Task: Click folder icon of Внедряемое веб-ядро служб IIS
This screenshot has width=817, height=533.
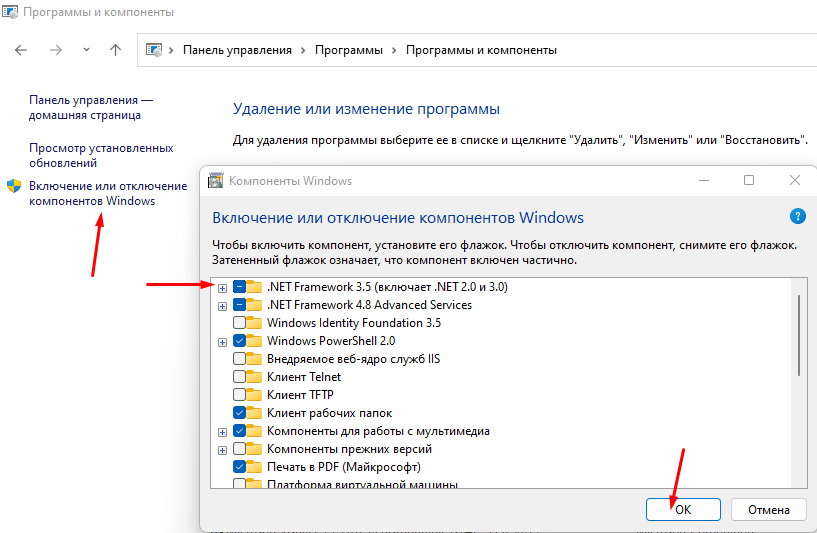Action: 254,358
